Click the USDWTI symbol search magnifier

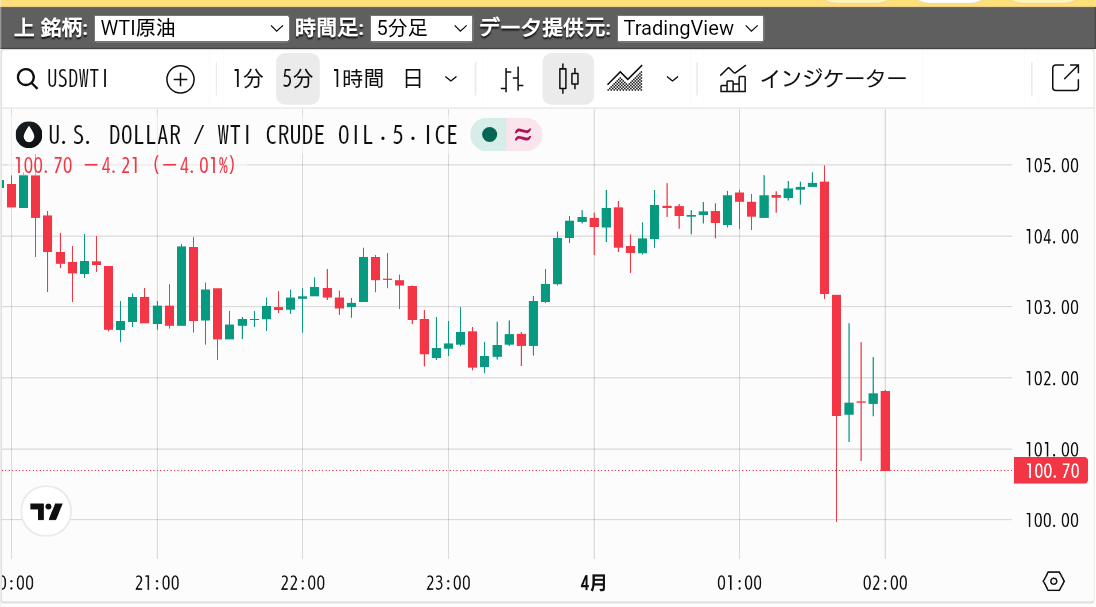point(29,79)
